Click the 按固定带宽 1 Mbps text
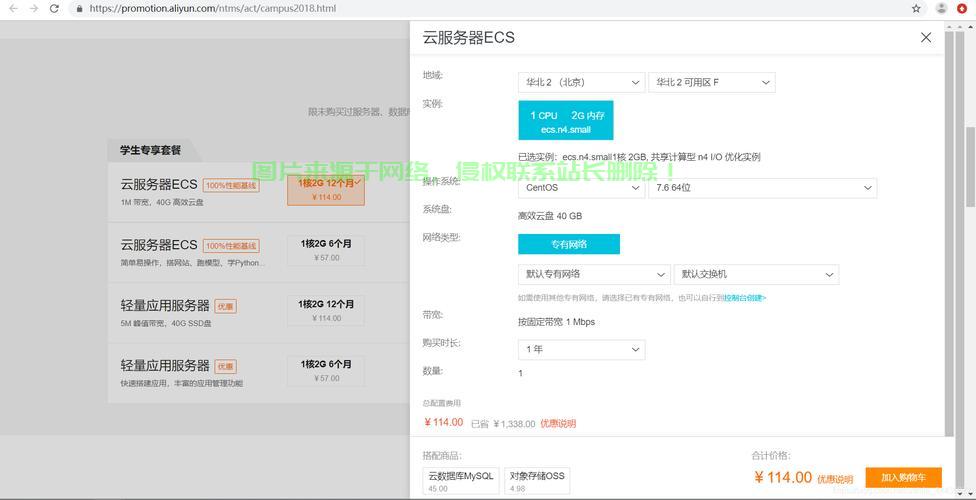976x500 pixels. [x=556, y=322]
